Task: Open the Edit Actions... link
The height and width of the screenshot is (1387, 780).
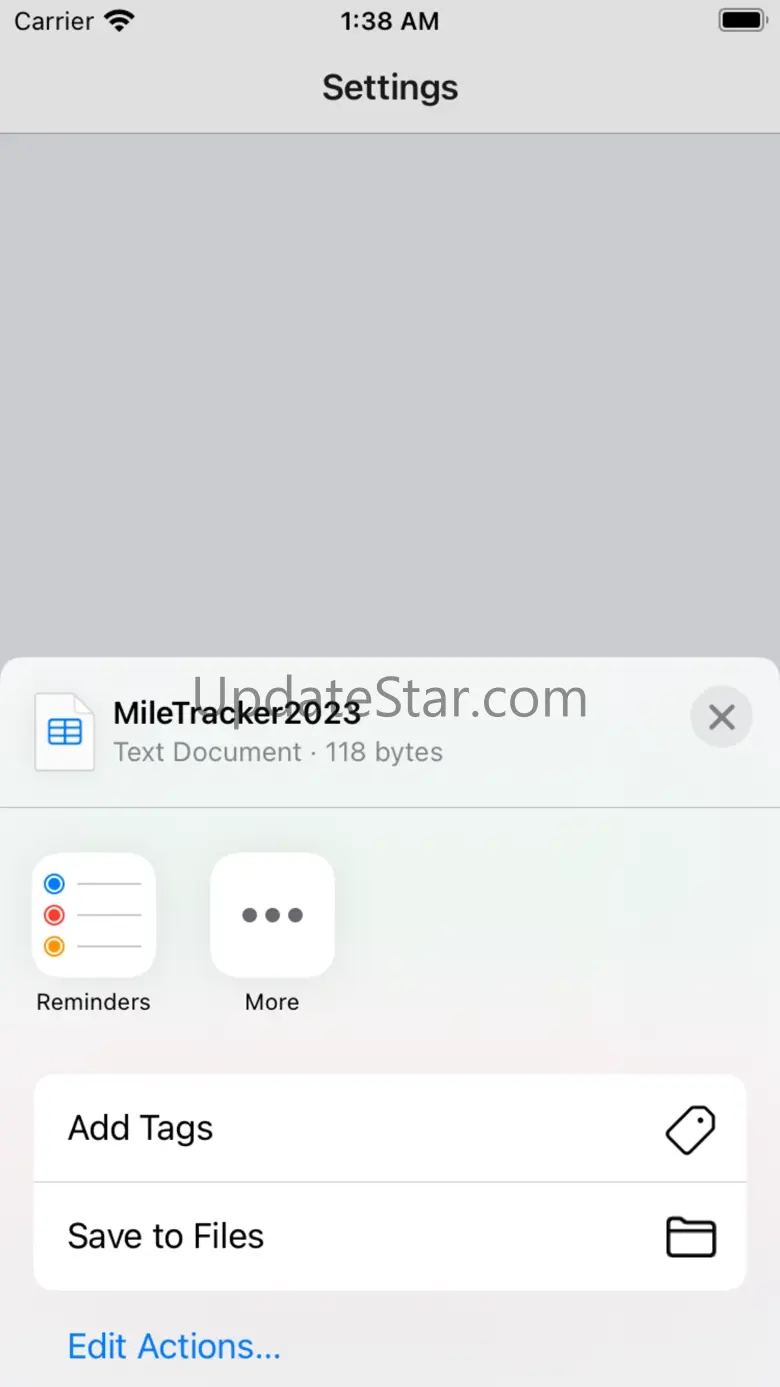Action: pos(174,1346)
